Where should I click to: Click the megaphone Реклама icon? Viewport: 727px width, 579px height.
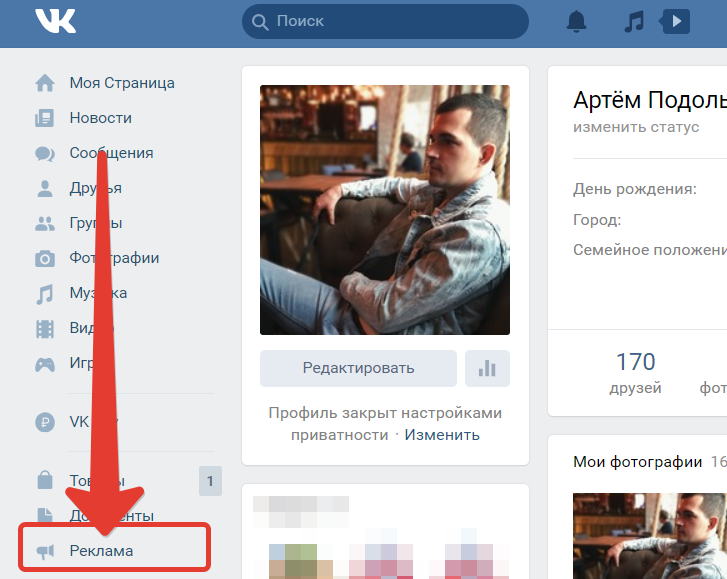click(x=45, y=551)
